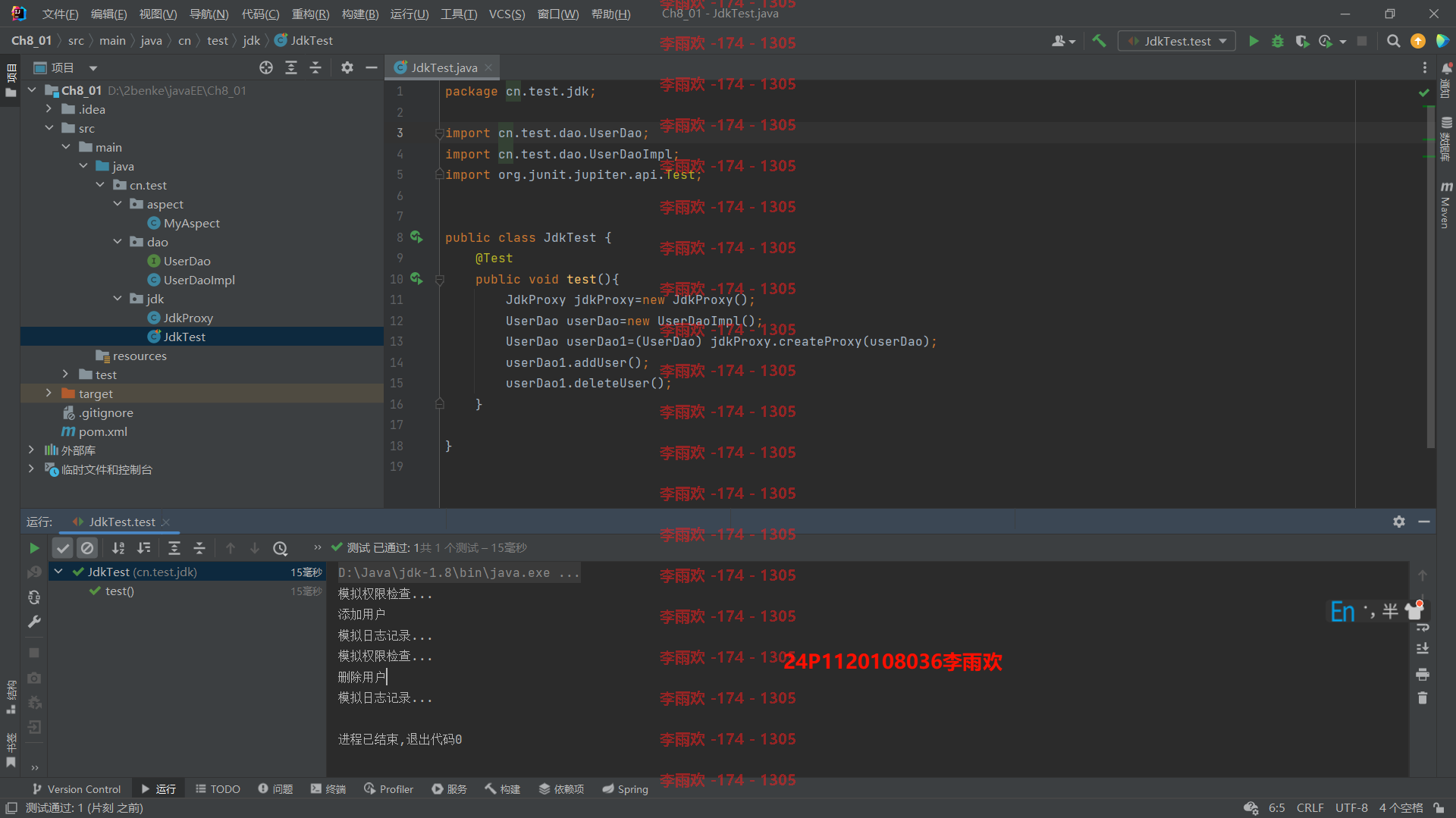Click the wrench icon in Run sidebar
Screen dimensions: 1456x818
[34, 622]
